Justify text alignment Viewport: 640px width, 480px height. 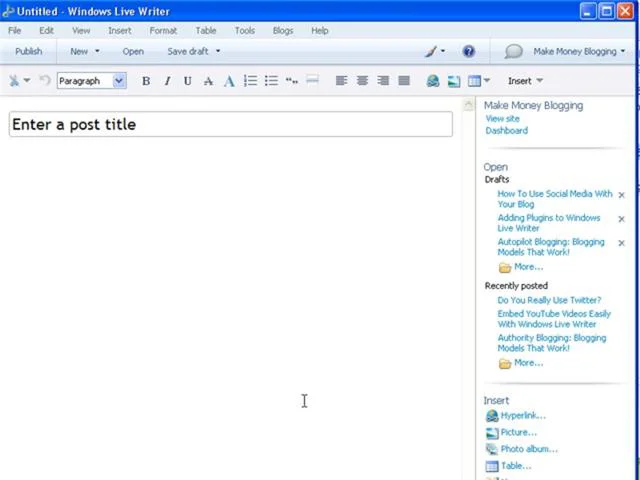click(x=404, y=81)
